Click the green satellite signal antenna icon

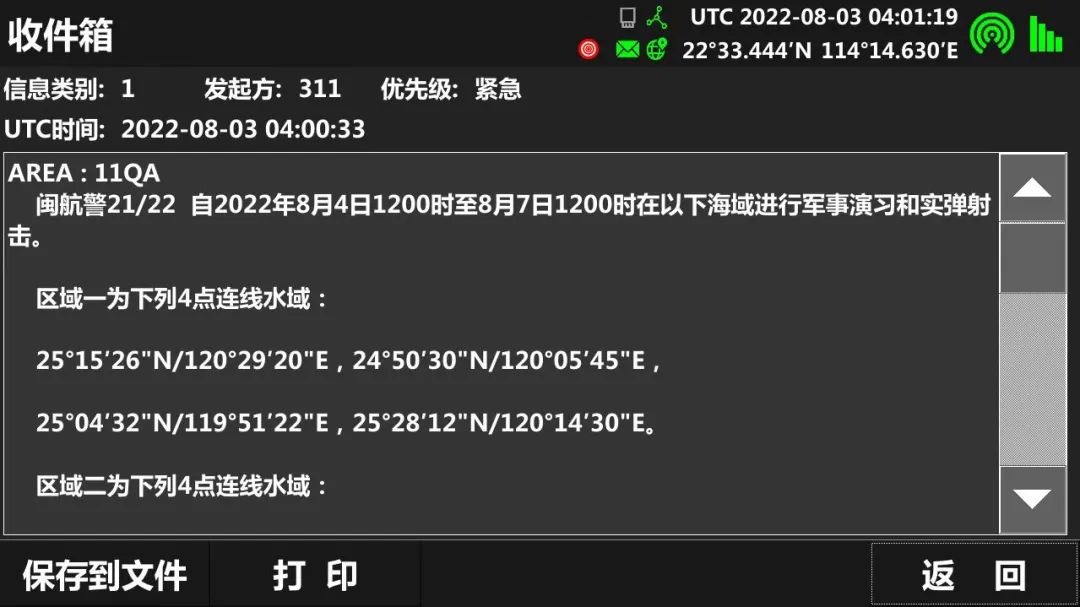point(992,34)
